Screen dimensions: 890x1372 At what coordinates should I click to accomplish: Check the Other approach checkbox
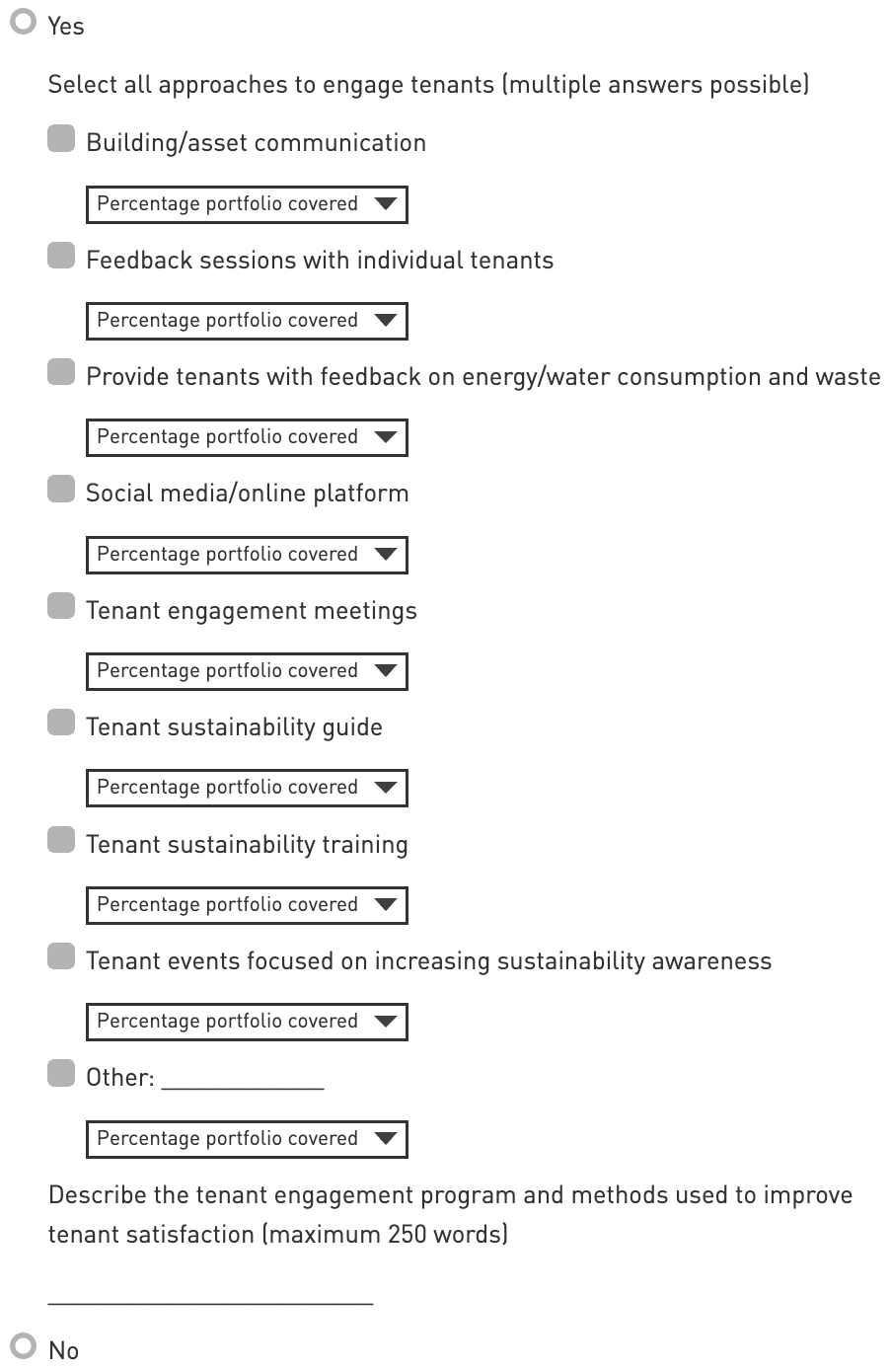tap(61, 1074)
